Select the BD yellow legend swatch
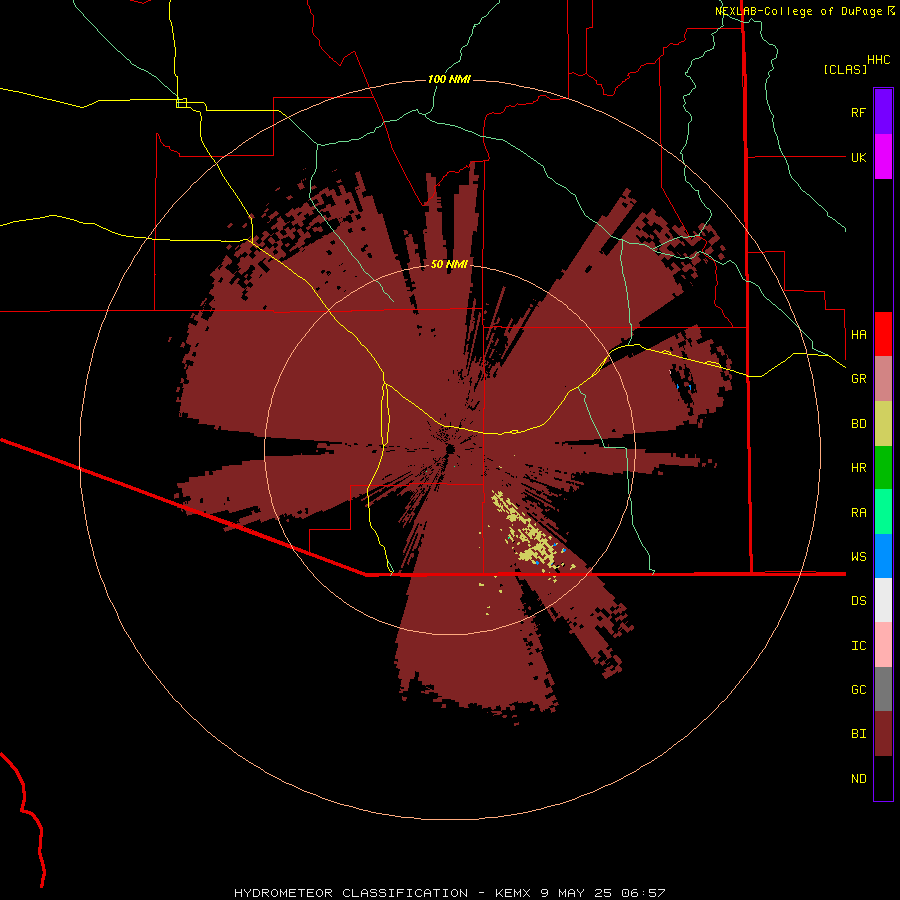 [883, 424]
